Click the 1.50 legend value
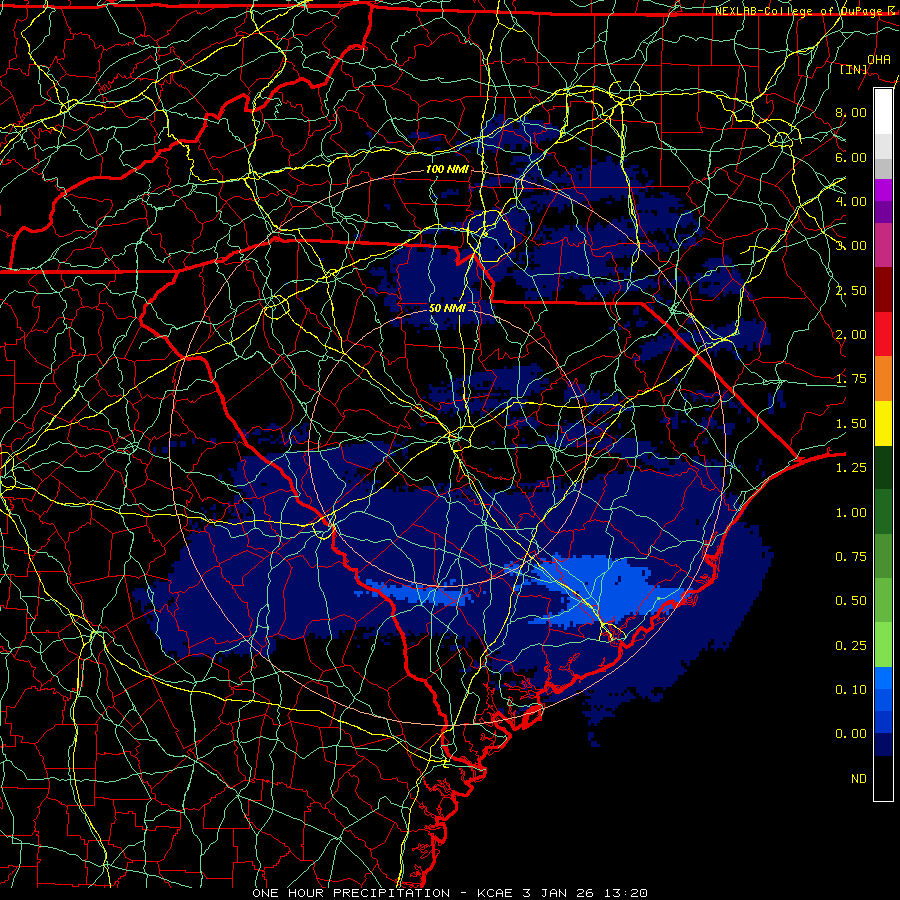The height and width of the screenshot is (900, 900). pyautogui.click(x=851, y=424)
